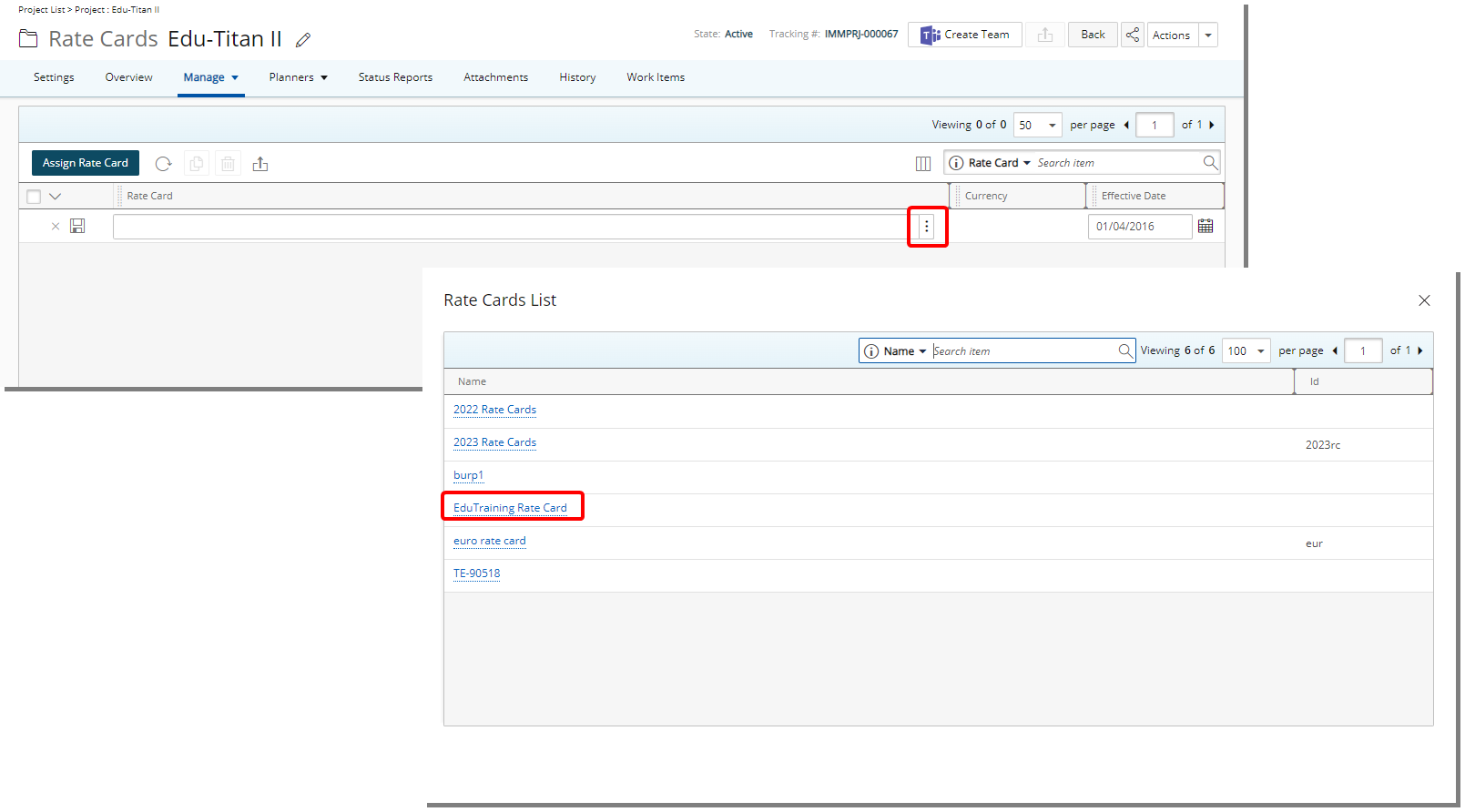The height and width of the screenshot is (812, 1465).
Task: Click the delete trash icon in the toolbar
Action: pyautogui.click(x=229, y=164)
